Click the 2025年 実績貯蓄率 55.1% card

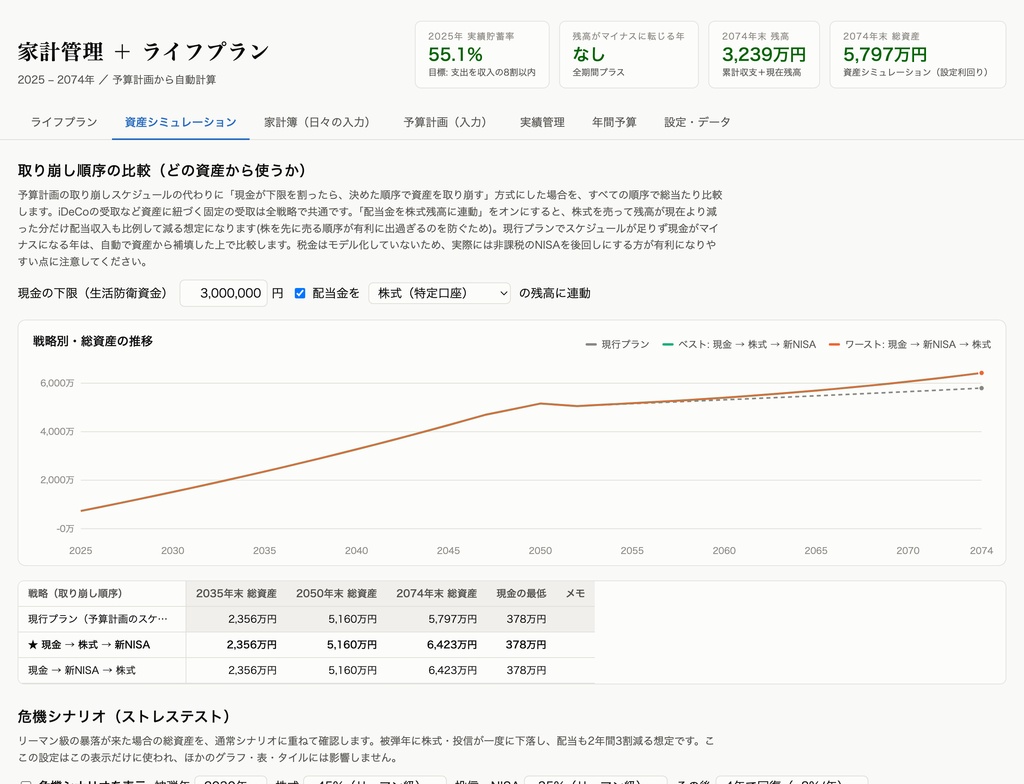[x=482, y=54]
